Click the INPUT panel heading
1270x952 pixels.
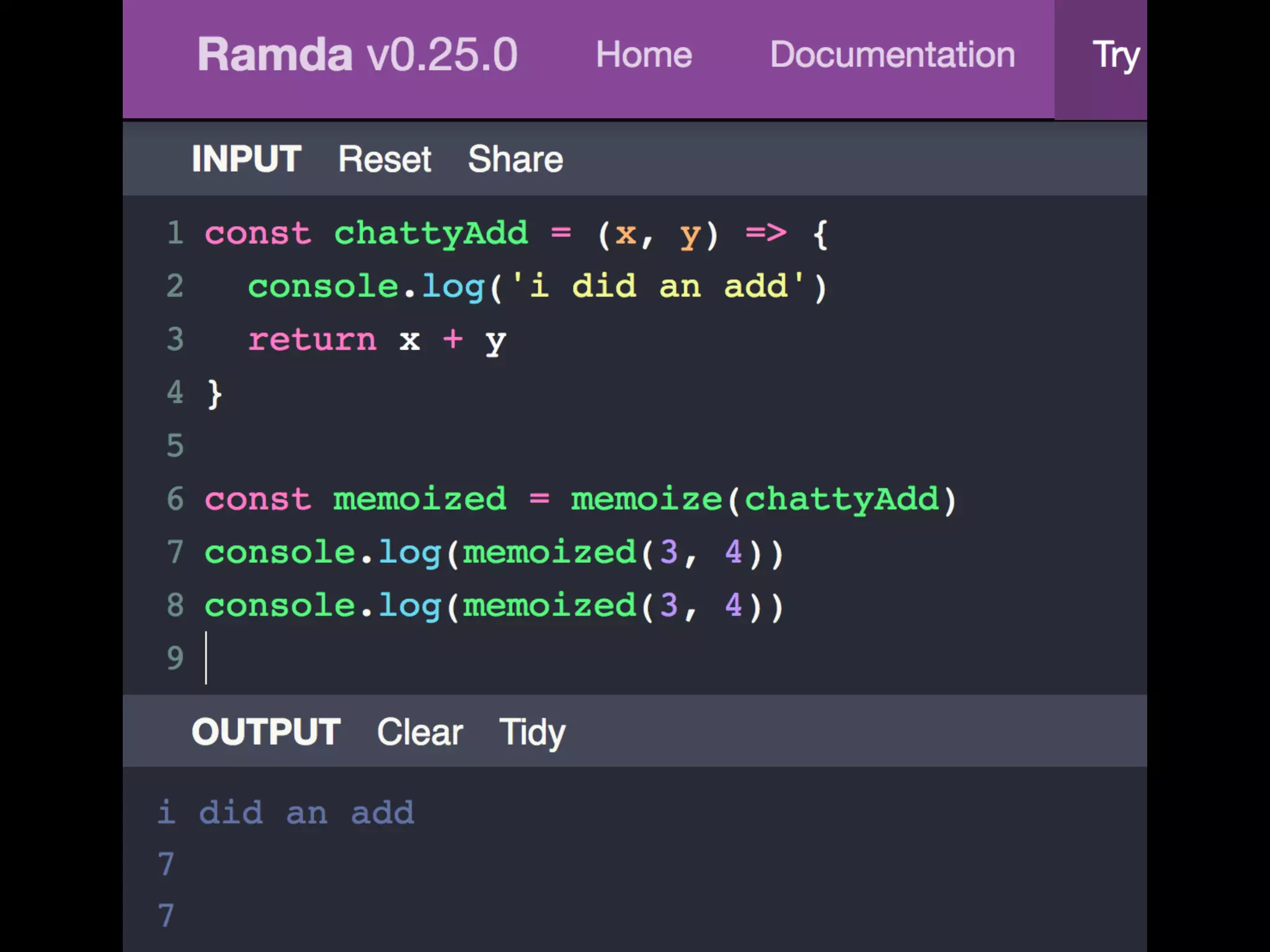point(246,159)
